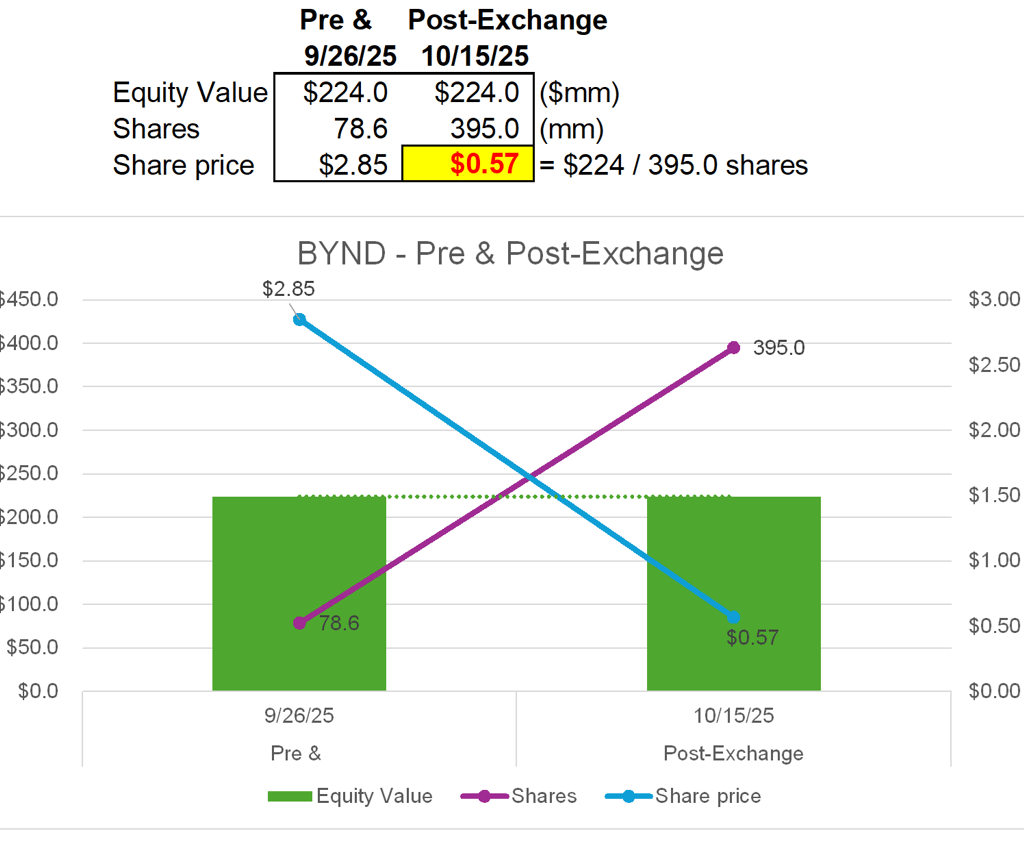This screenshot has height=868, width=1024.
Task: Select the Equity Value legend entry
Action: pyautogui.click(x=350, y=796)
